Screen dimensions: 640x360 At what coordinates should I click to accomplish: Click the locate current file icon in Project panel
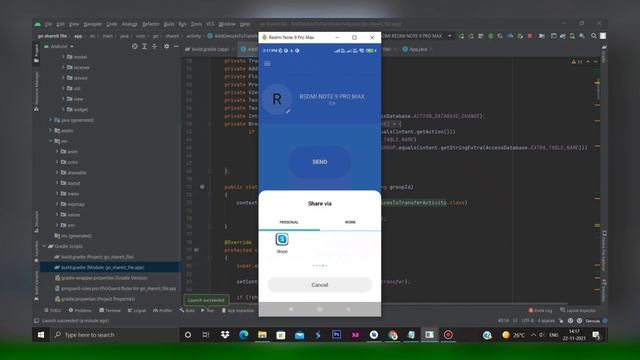tap(135, 47)
